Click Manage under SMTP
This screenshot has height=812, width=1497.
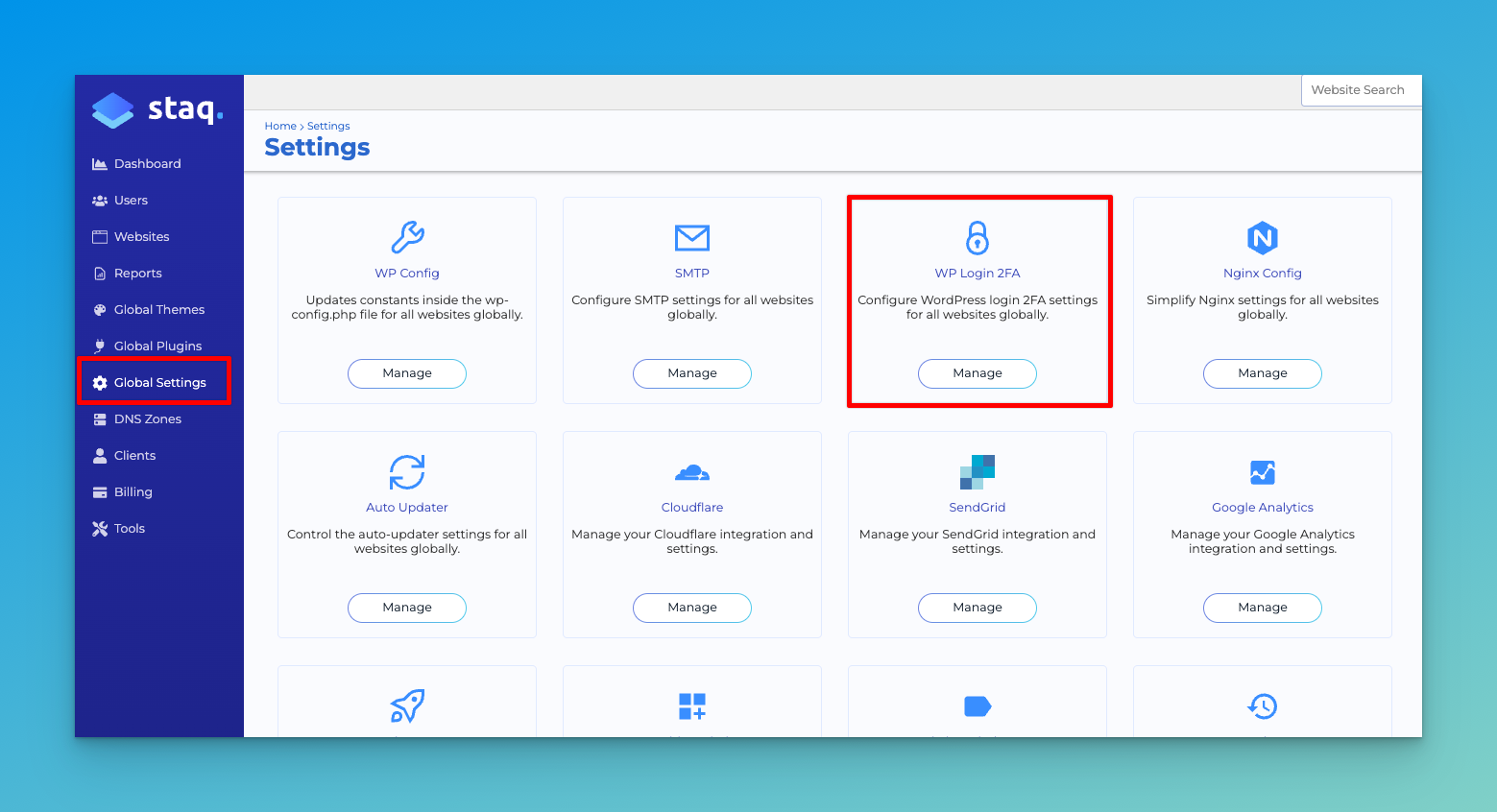tap(692, 373)
